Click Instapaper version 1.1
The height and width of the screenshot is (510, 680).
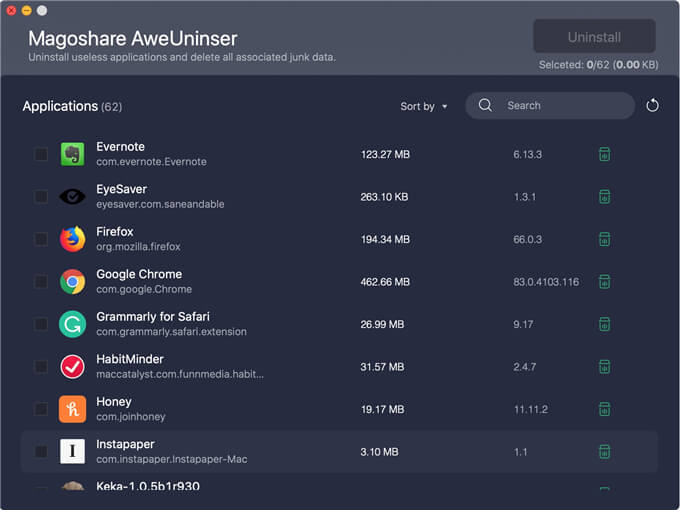click(x=520, y=452)
